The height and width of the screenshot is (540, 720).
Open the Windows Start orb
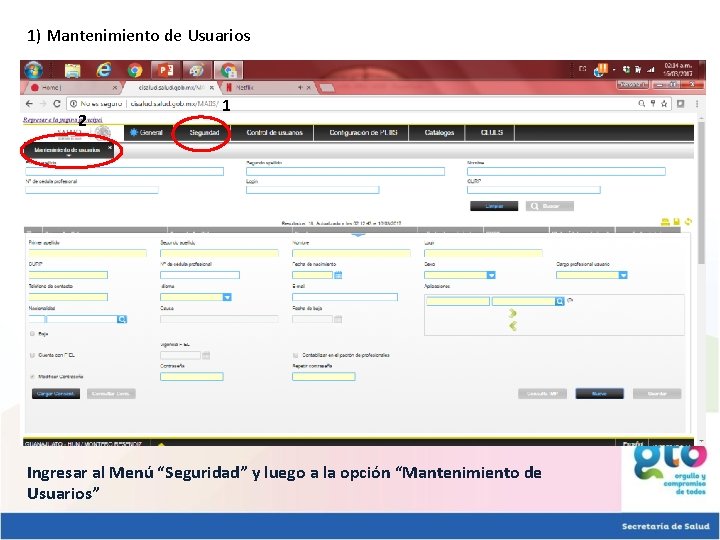click(34, 70)
